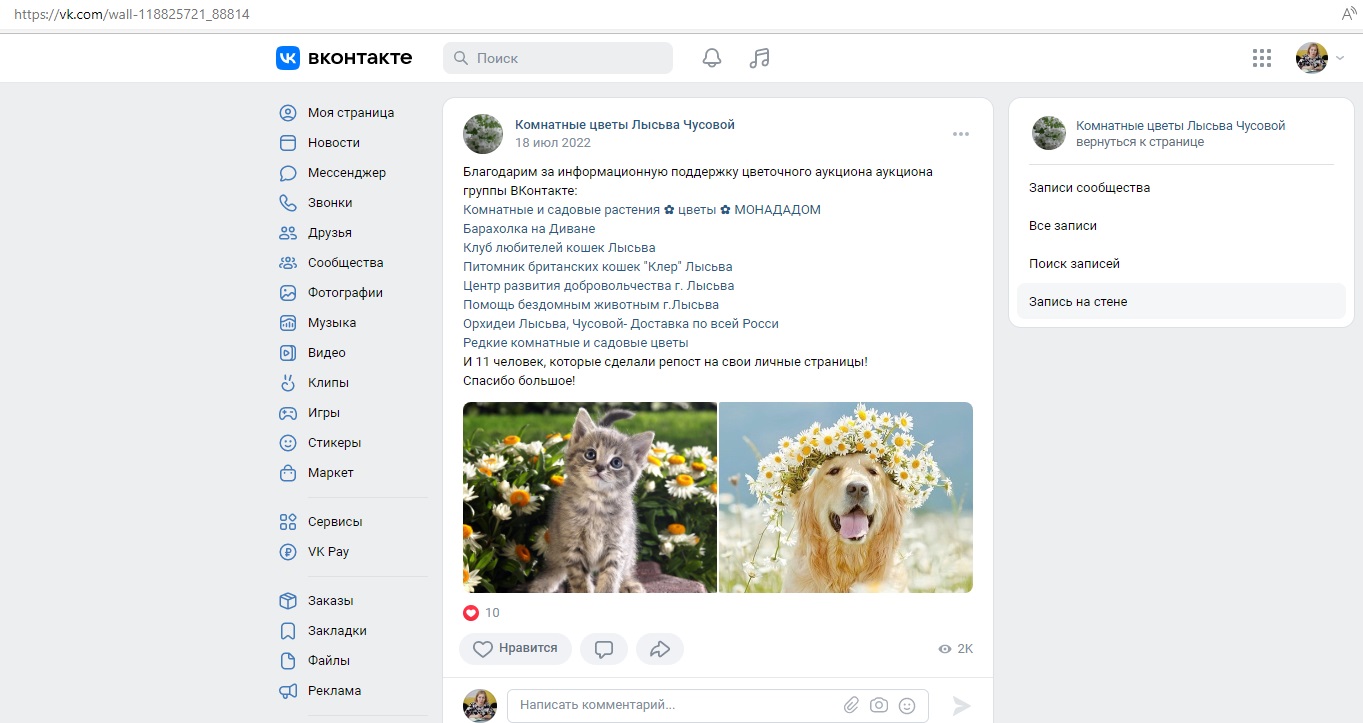Open Барахолка на Диване link
Viewport: 1363px width, 723px height.
coord(529,229)
